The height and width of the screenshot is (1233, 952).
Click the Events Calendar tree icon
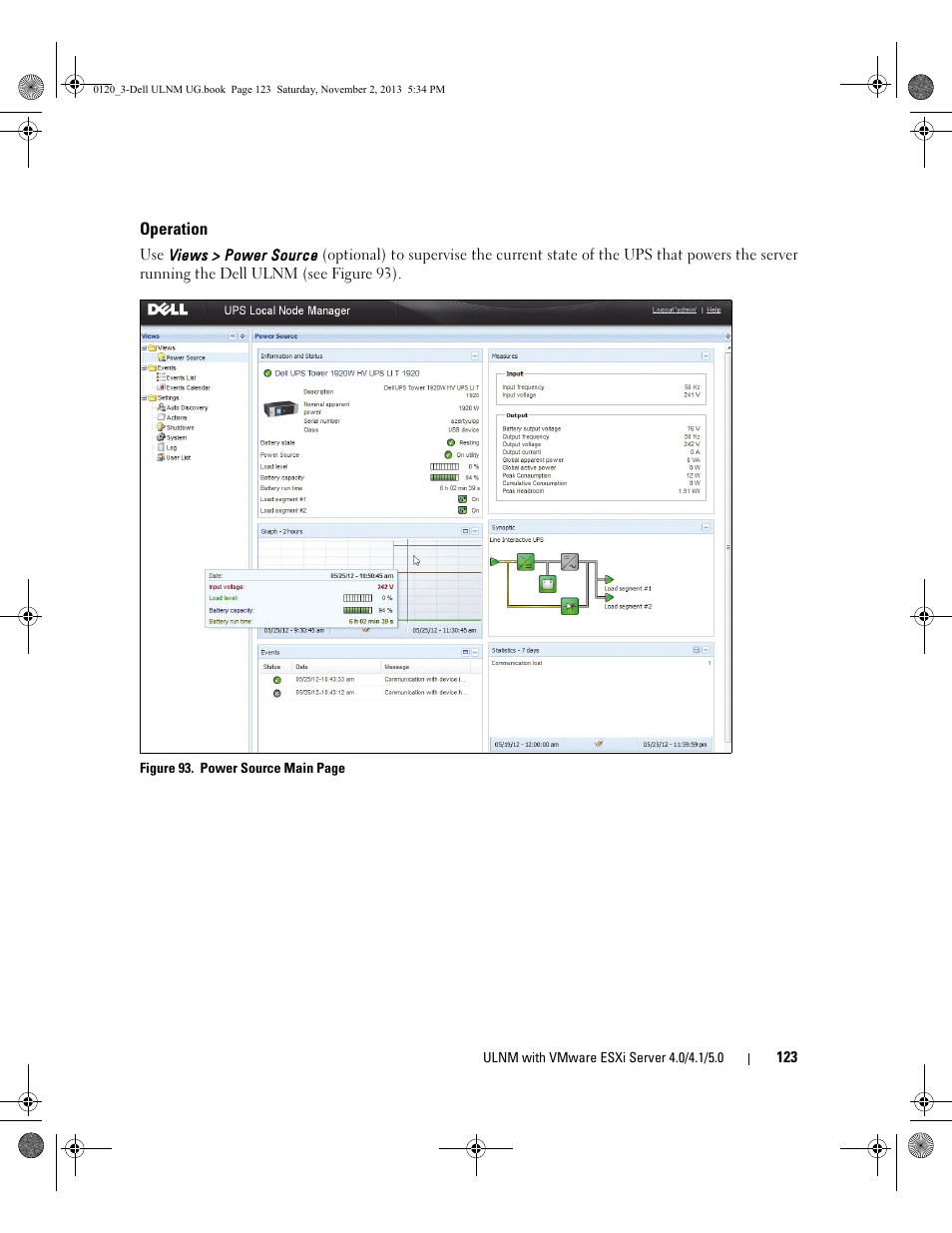tap(162, 387)
